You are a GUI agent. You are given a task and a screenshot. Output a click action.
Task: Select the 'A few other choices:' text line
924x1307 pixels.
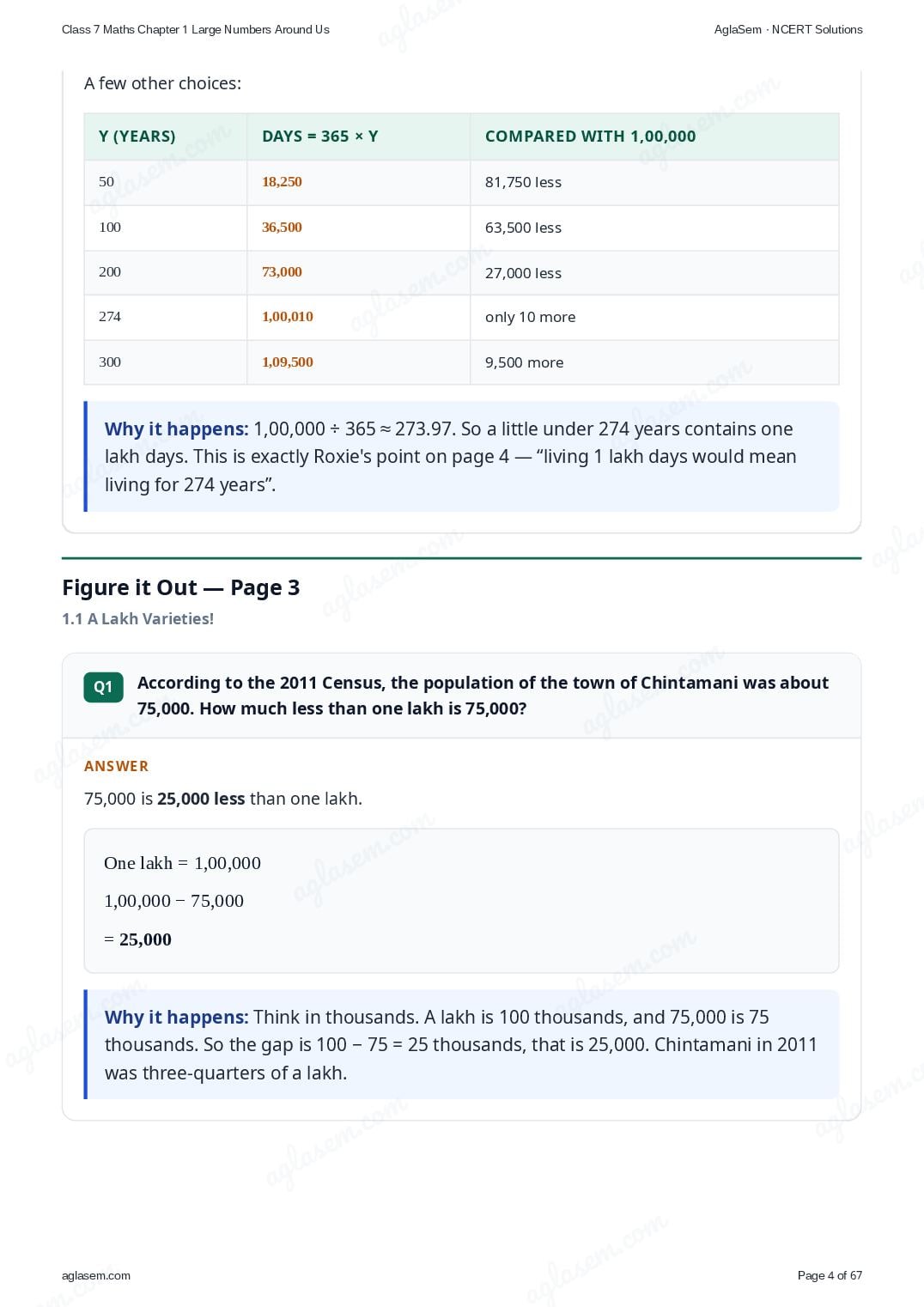pyautogui.click(x=162, y=83)
